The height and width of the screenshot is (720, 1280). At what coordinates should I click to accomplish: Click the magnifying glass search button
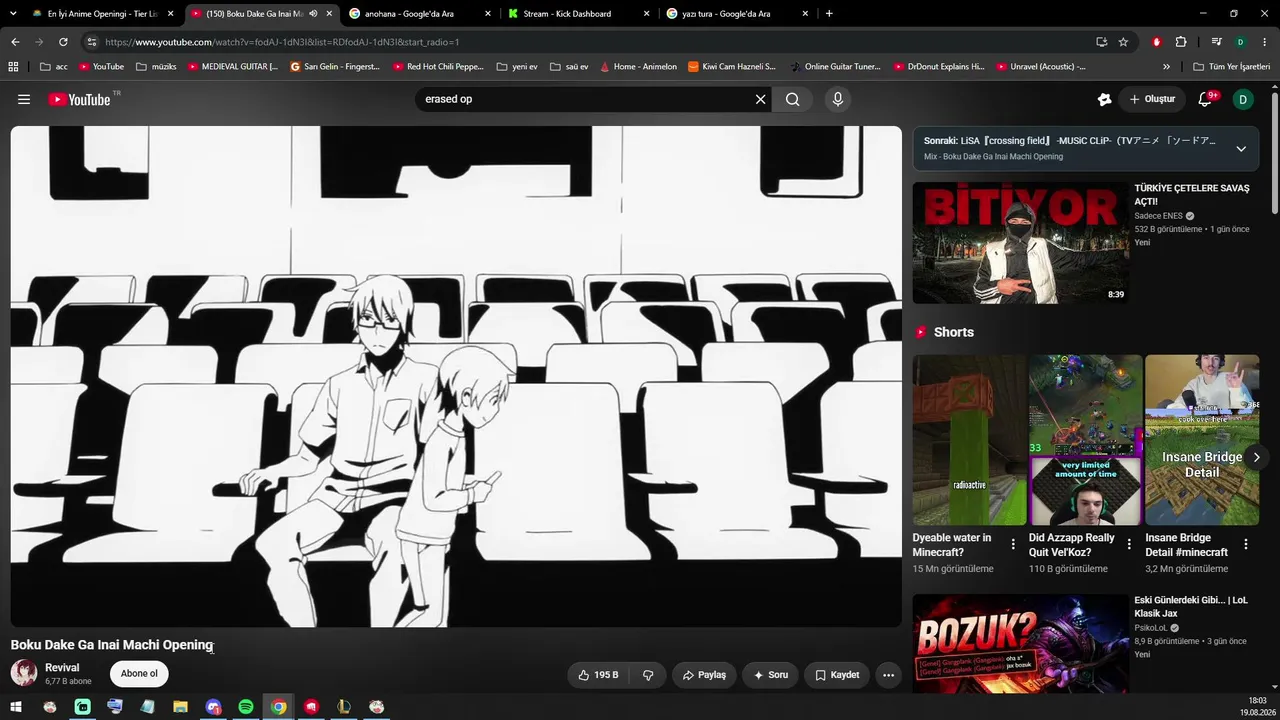pyautogui.click(x=793, y=99)
